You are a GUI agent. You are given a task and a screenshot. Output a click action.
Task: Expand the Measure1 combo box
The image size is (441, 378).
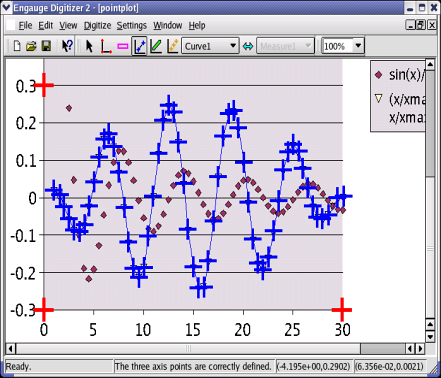coord(285,46)
